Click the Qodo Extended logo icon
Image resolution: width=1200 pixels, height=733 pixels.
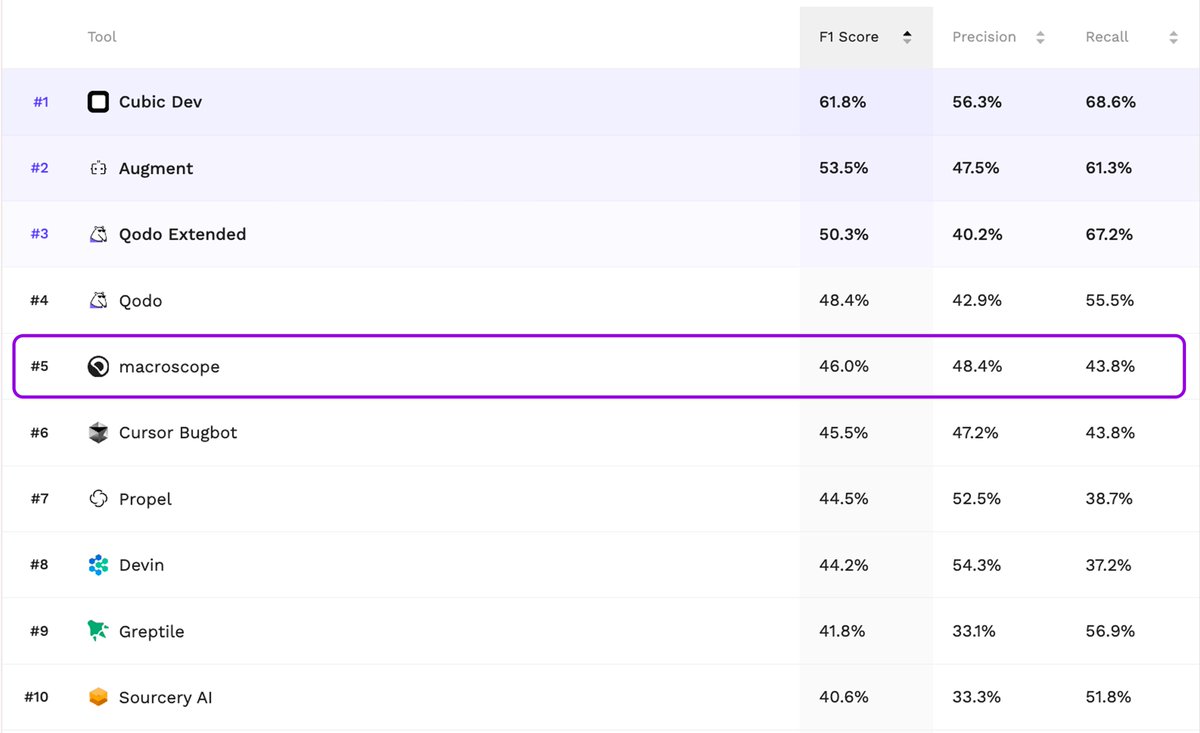98,234
